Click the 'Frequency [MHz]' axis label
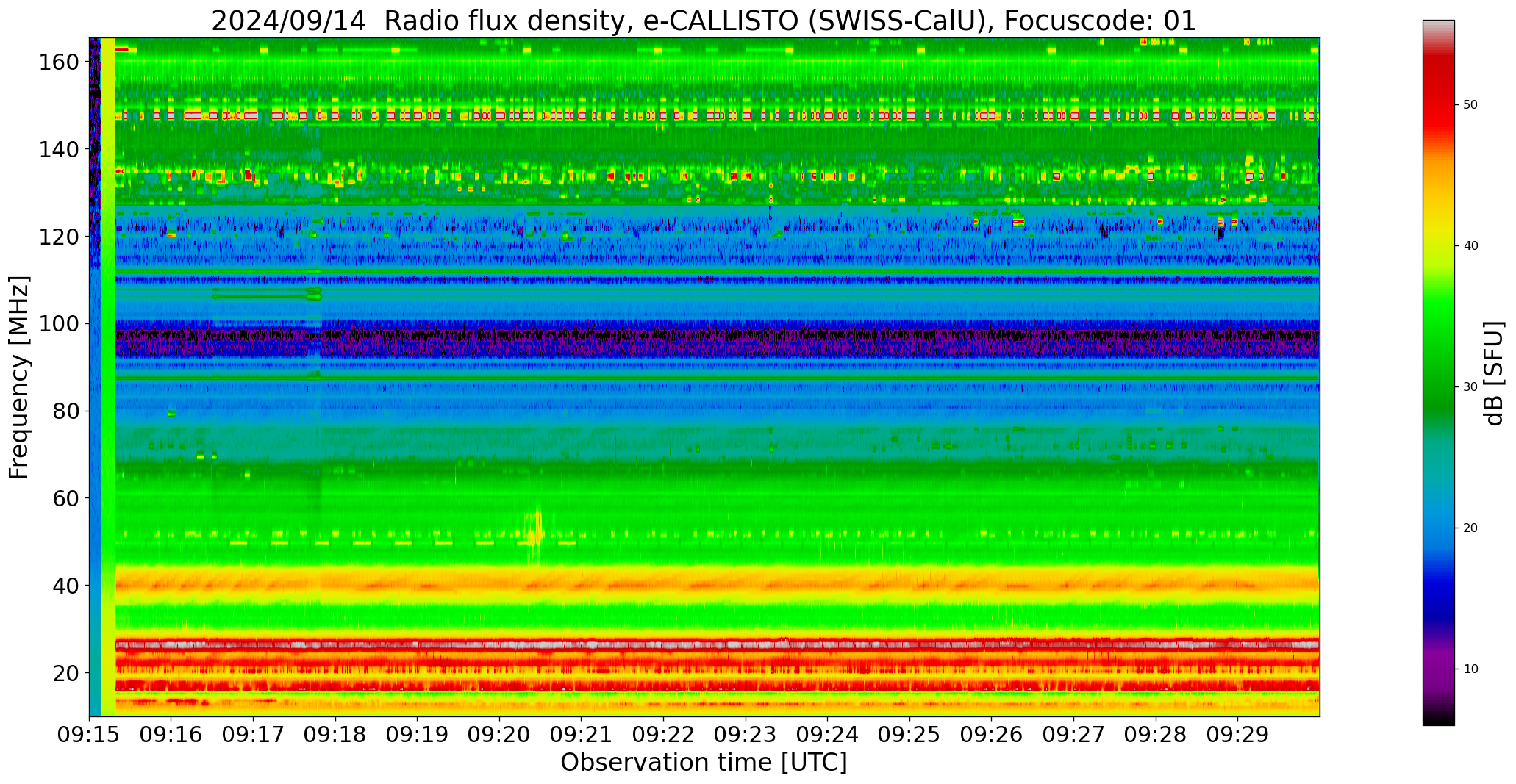The height and width of the screenshot is (784, 1516). [19, 377]
